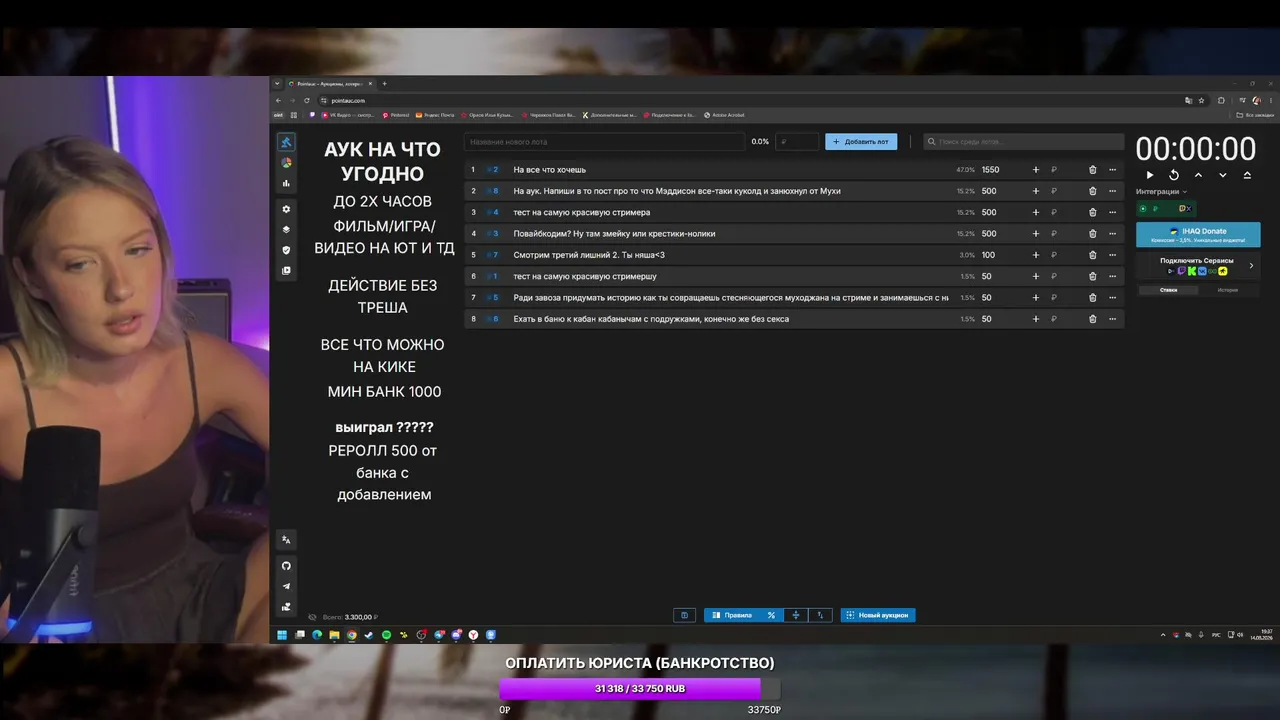Open the GitHub link icon
This screenshot has height=720, width=1280.
click(286, 566)
